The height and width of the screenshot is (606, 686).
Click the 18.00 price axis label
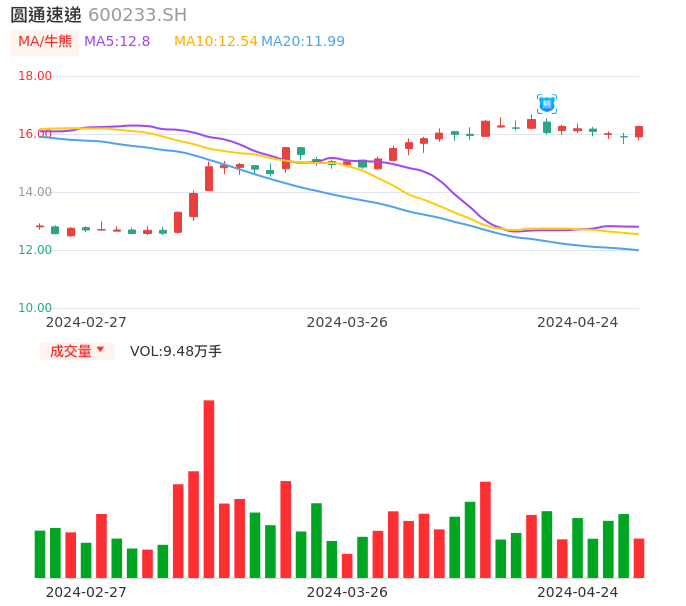coord(35,76)
